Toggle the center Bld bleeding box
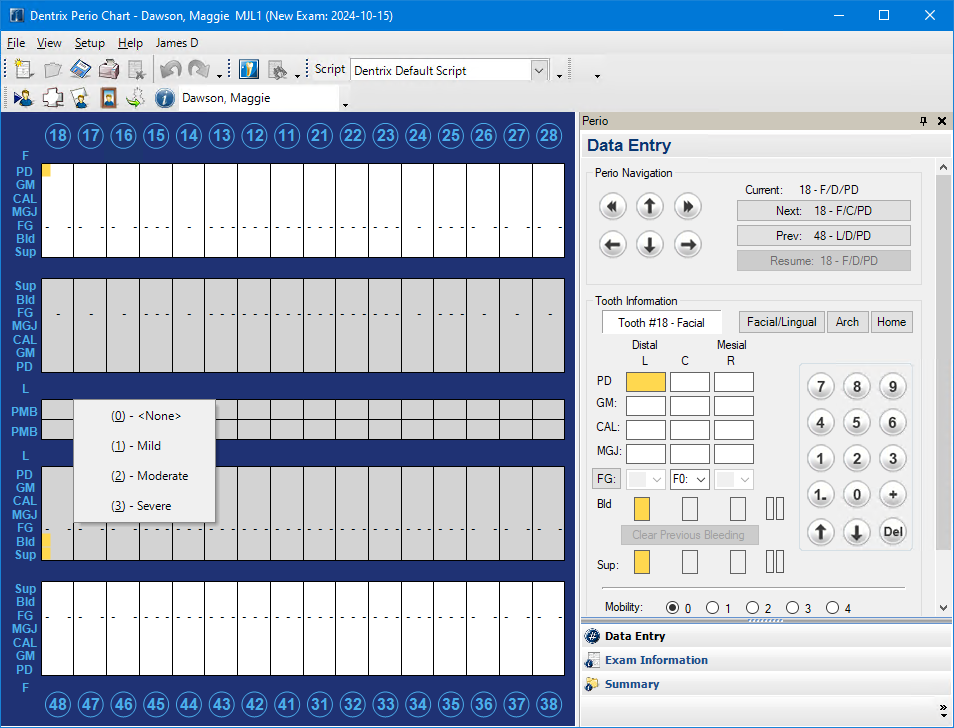 pyautogui.click(x=689, y=508)
